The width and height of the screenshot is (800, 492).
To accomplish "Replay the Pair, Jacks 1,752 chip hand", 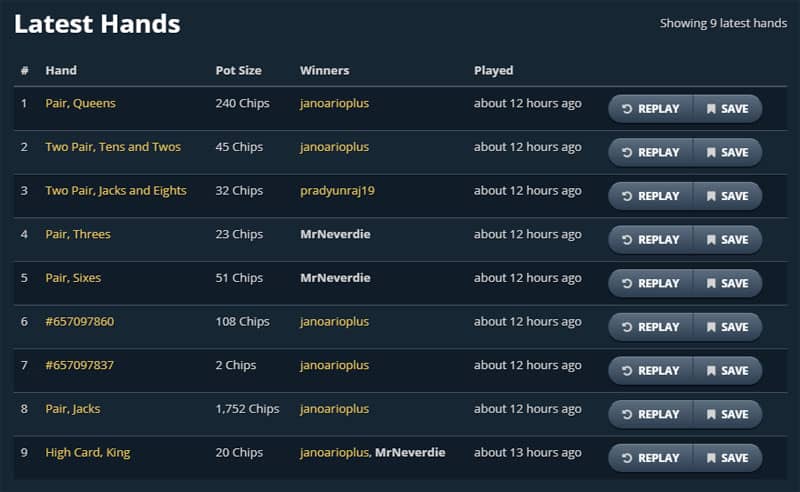I will click(651, 414).
